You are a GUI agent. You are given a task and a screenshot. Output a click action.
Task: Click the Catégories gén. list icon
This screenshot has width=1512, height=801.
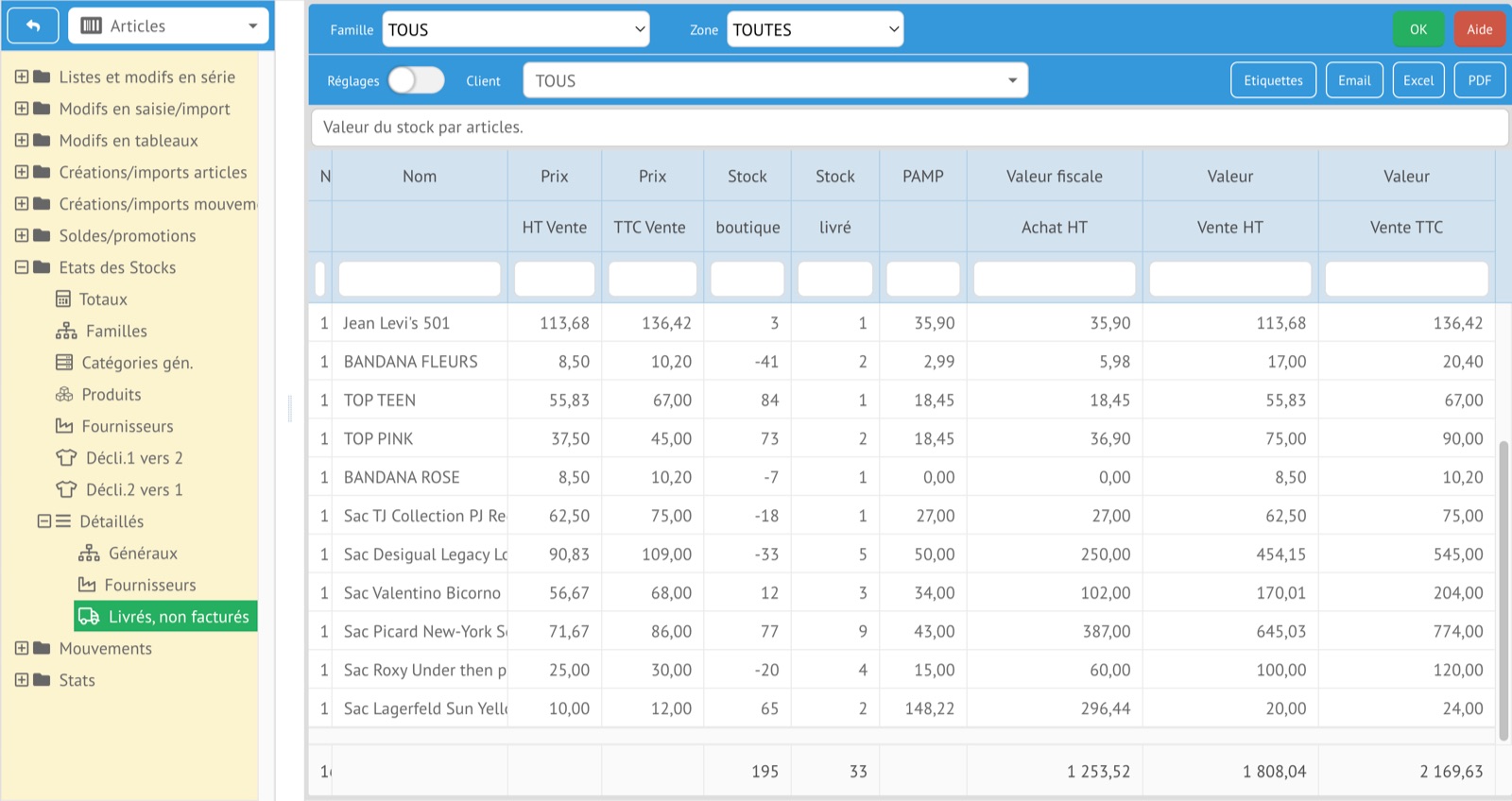[64, 363]
